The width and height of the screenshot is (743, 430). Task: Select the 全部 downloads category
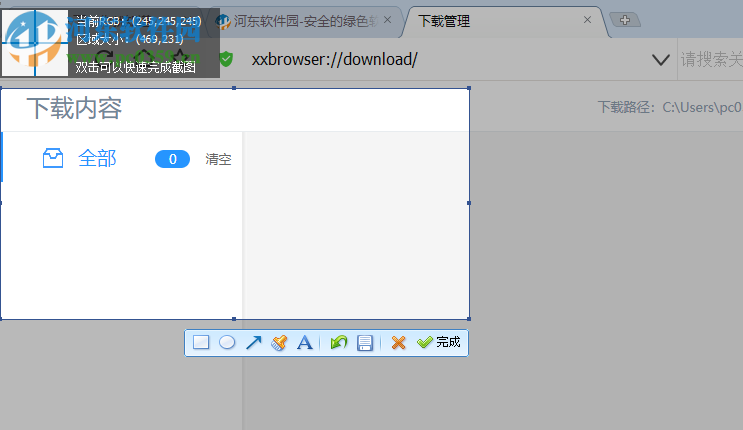(97, 158)
